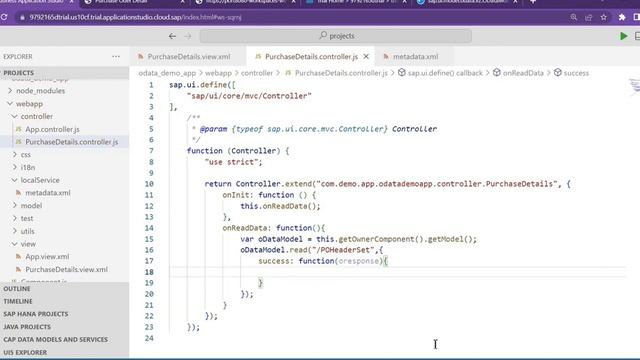Place cursor on empty line 18
Screen dimensions: 640x360
point(397,272)
